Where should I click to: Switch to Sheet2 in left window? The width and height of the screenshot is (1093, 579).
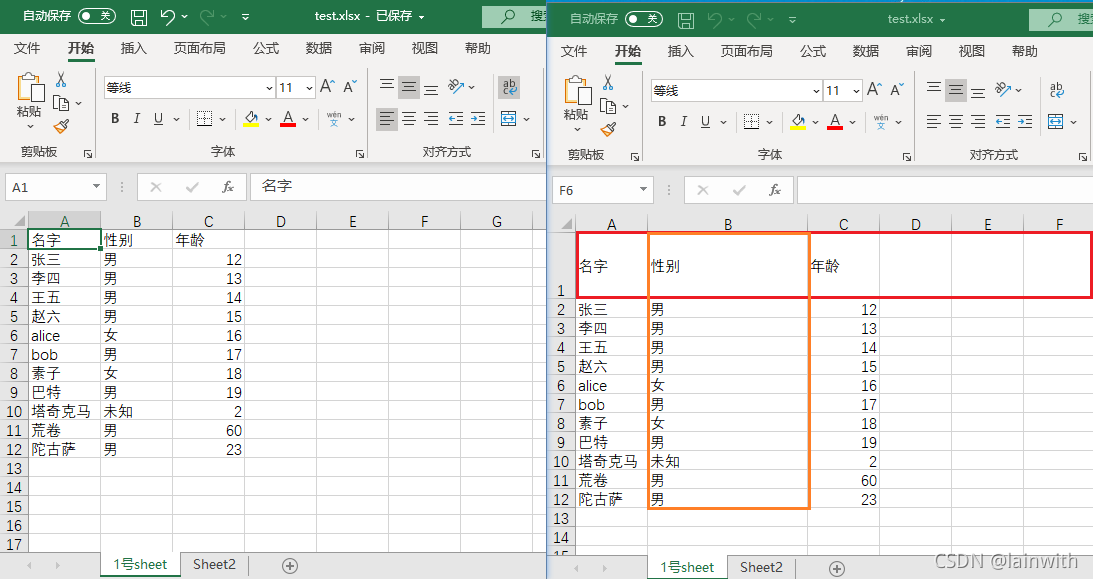[x=214, y=564]
